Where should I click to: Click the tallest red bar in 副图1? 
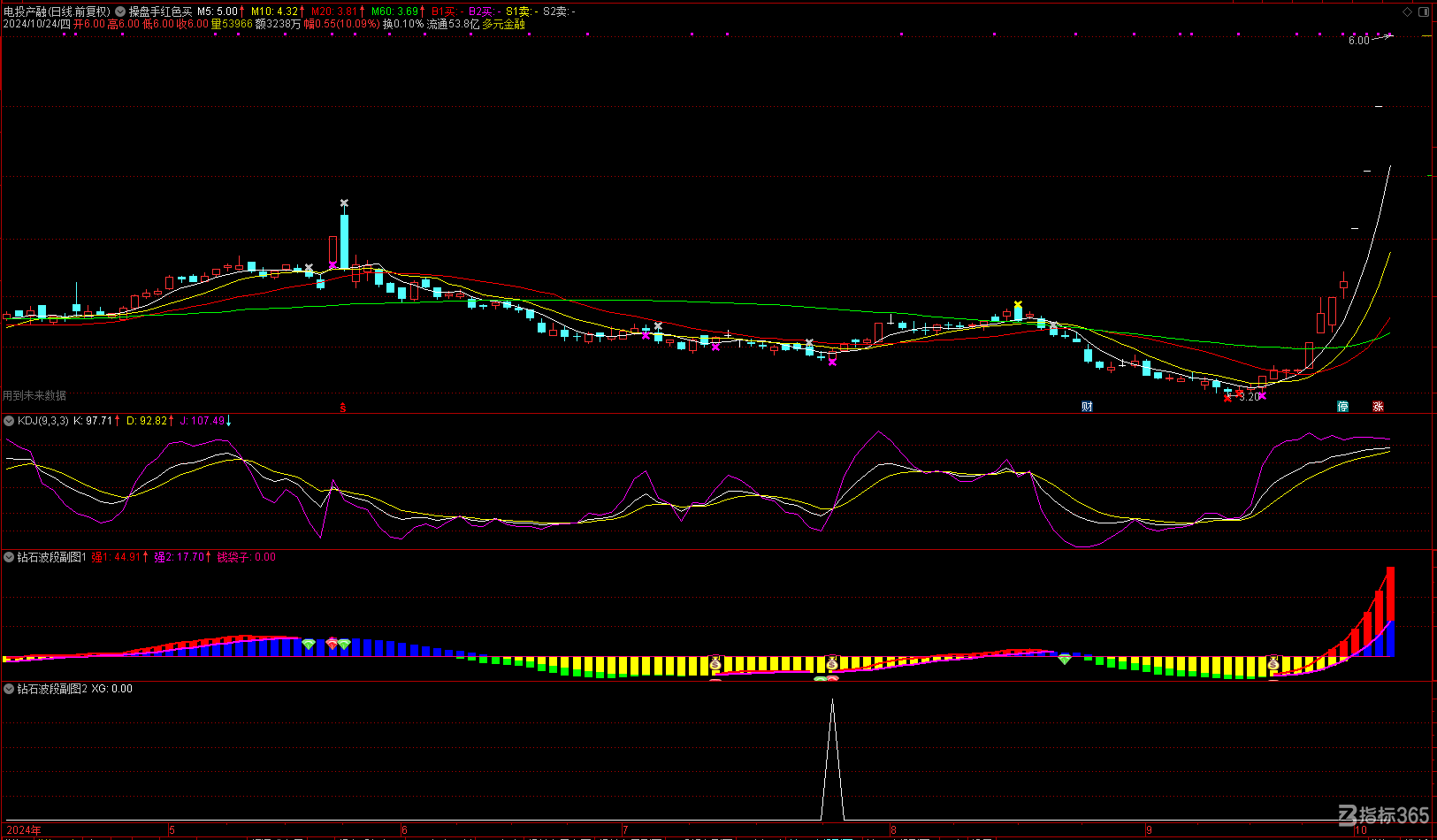(x=1390, y=594)
